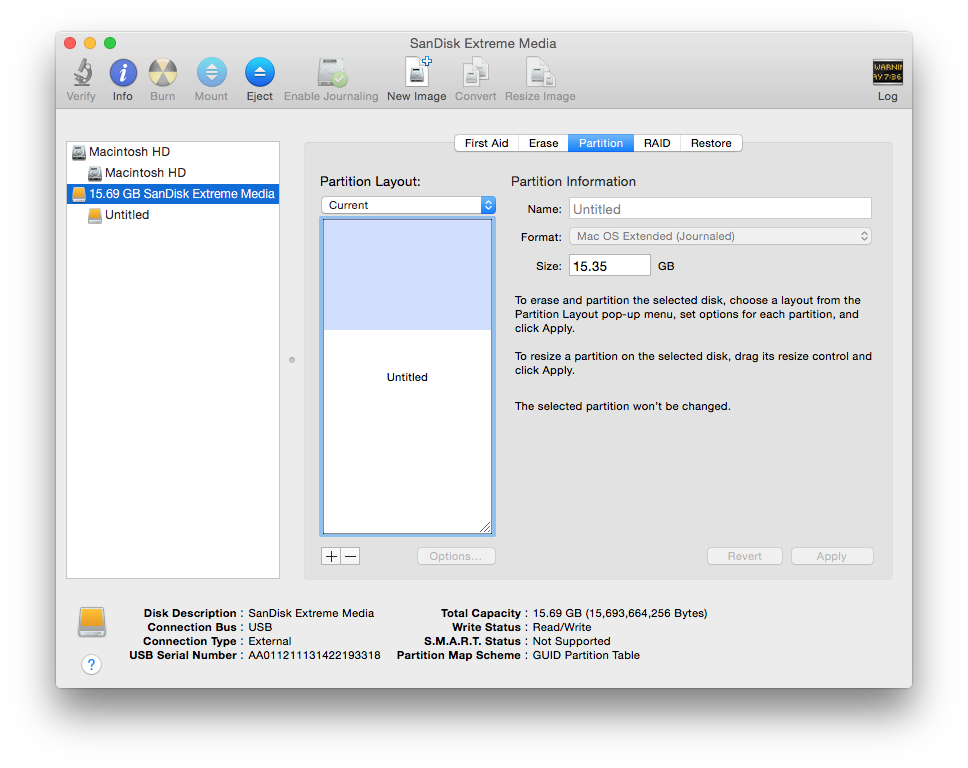968x768 pixels.
Task: Click the Convert image icon
Action: pos(475,72)
